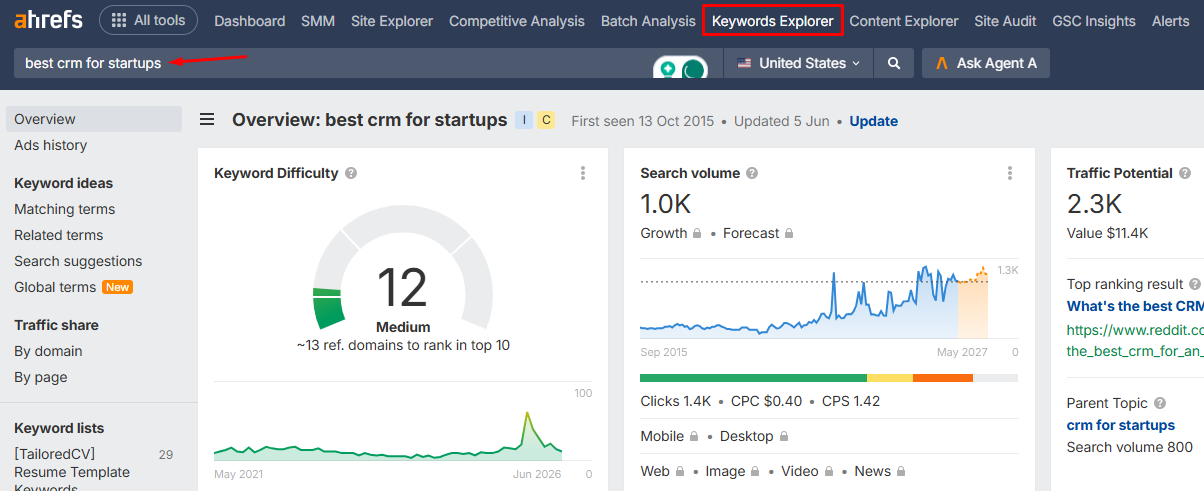The width and height of the screenshot is (1204, 491).
Task: Open Batch Analysis
Action: (648, 21)
